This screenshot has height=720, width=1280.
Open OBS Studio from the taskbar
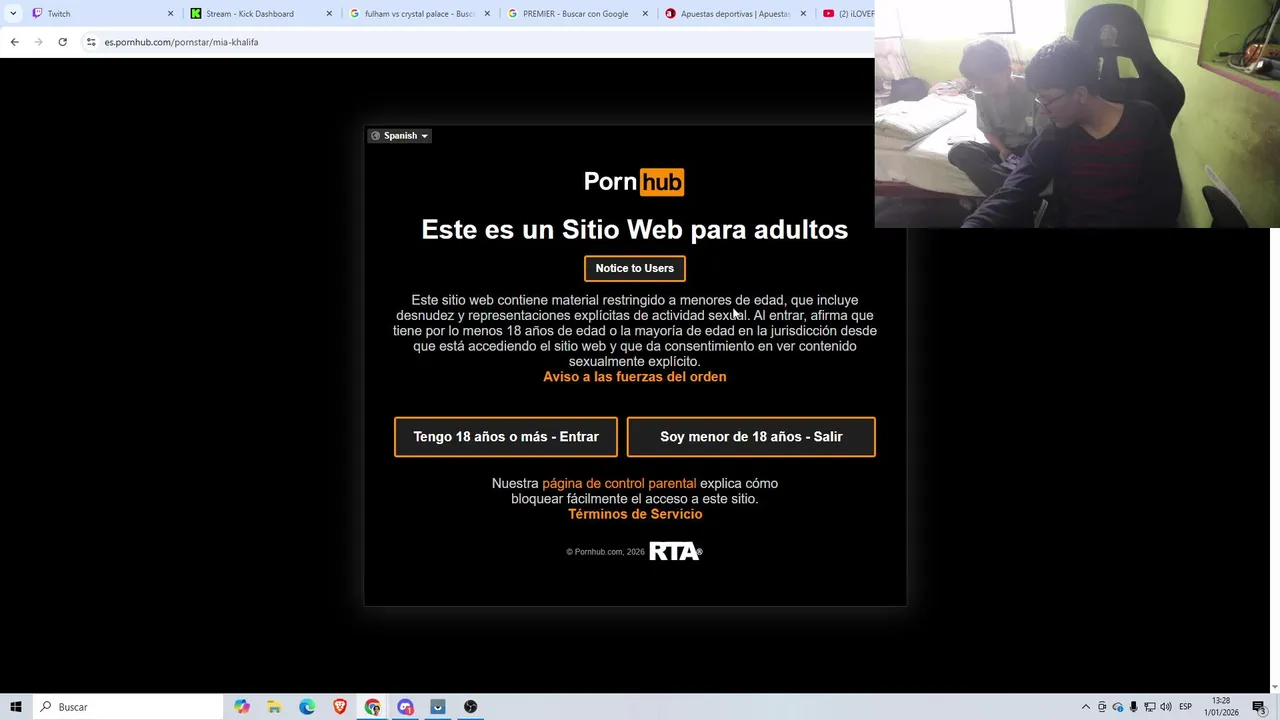point(470,707)
